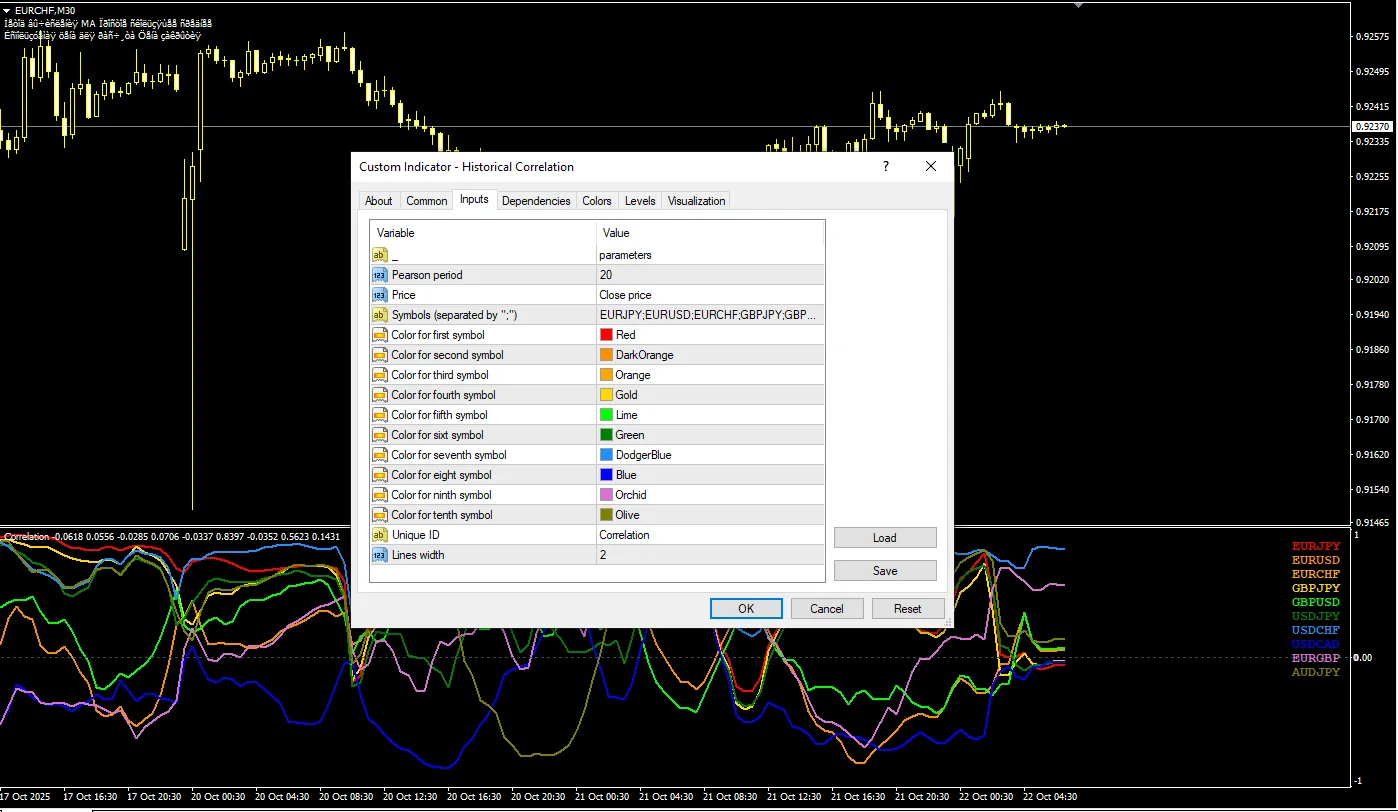
Task: Go to the Visualization tab
Action: click(696, 201)
